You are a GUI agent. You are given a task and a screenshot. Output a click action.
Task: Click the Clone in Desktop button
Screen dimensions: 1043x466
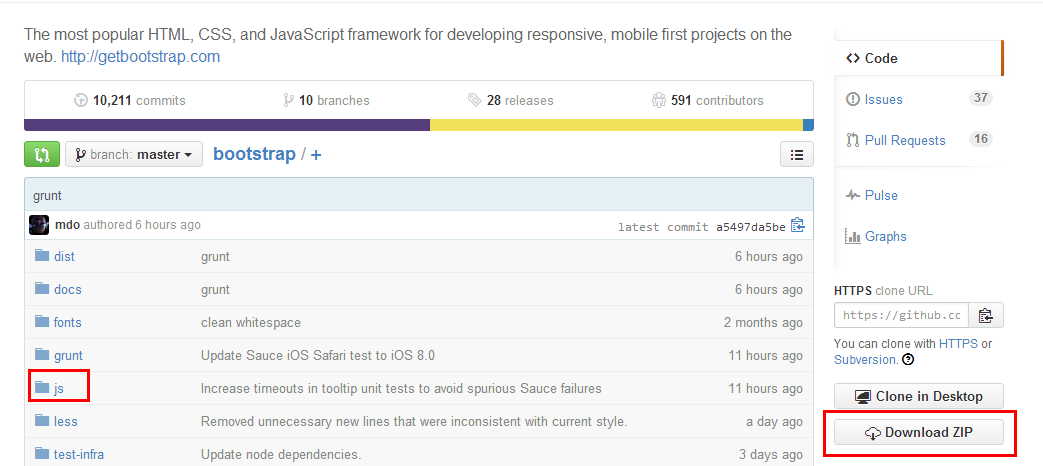(919, 396)
